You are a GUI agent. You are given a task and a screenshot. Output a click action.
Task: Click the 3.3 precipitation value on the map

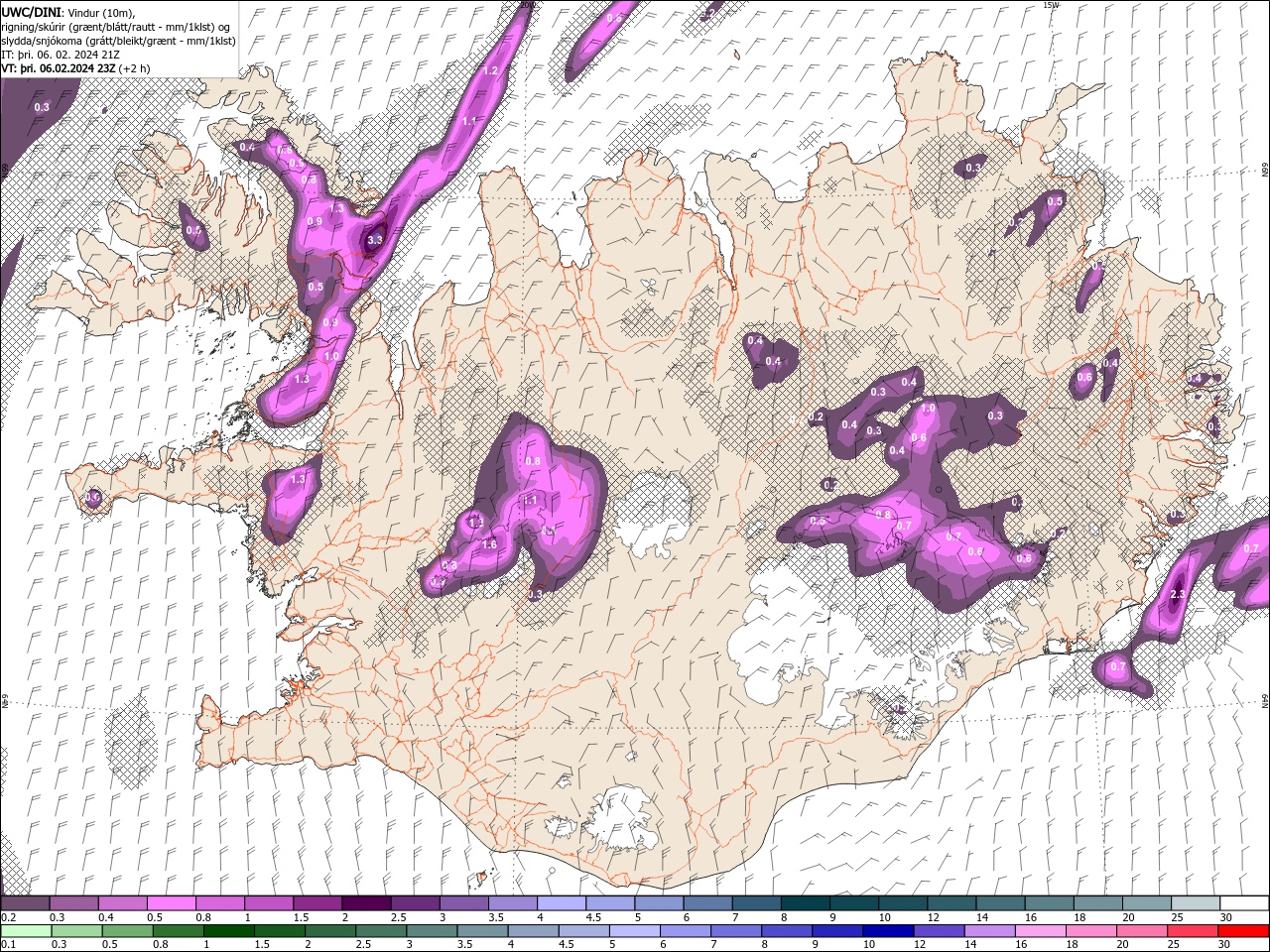[375, 240]
